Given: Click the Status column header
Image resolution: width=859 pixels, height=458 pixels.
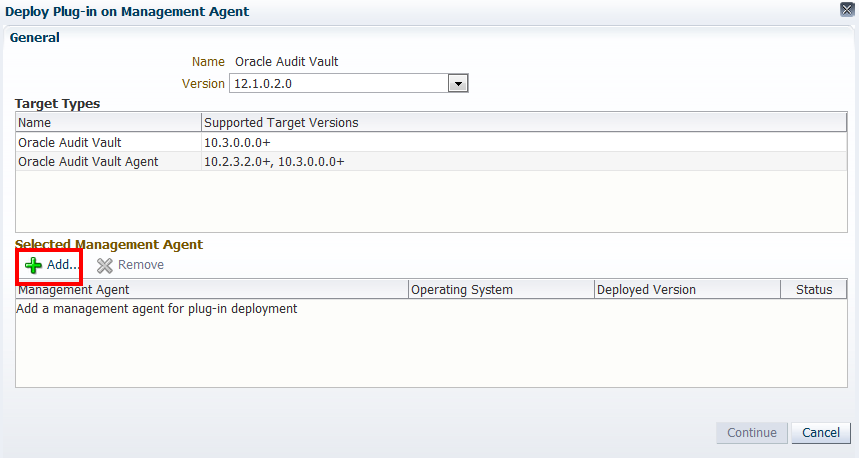Looking at the screenshot, I should (814, 289).
